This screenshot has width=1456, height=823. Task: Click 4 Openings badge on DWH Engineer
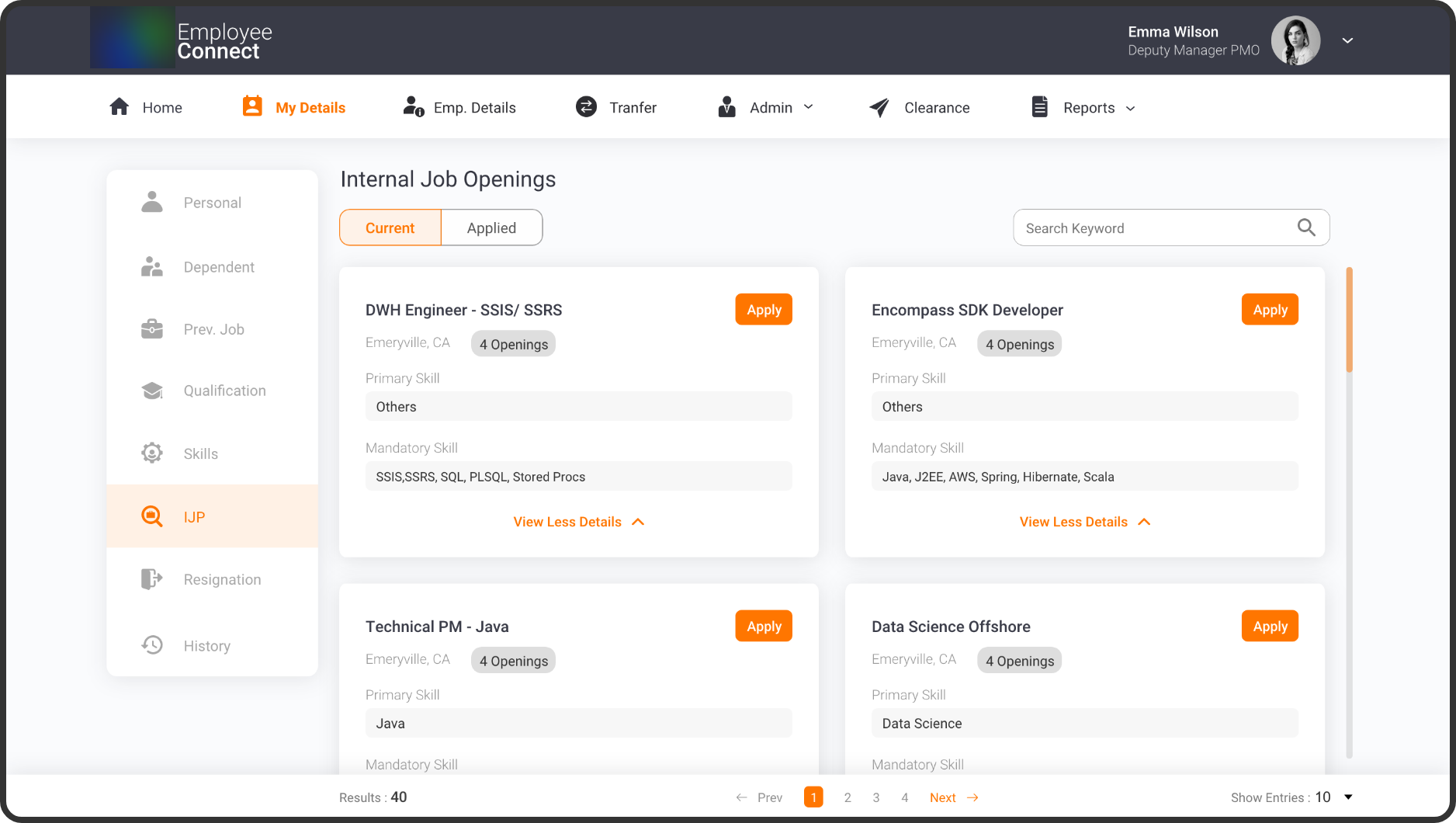(x=513, y=344)
